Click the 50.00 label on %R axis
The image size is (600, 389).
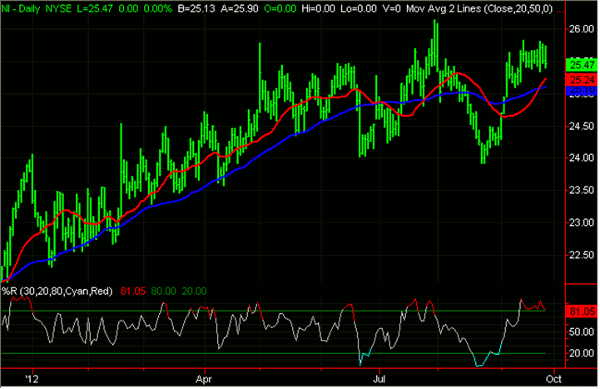[x=581, y=332]
